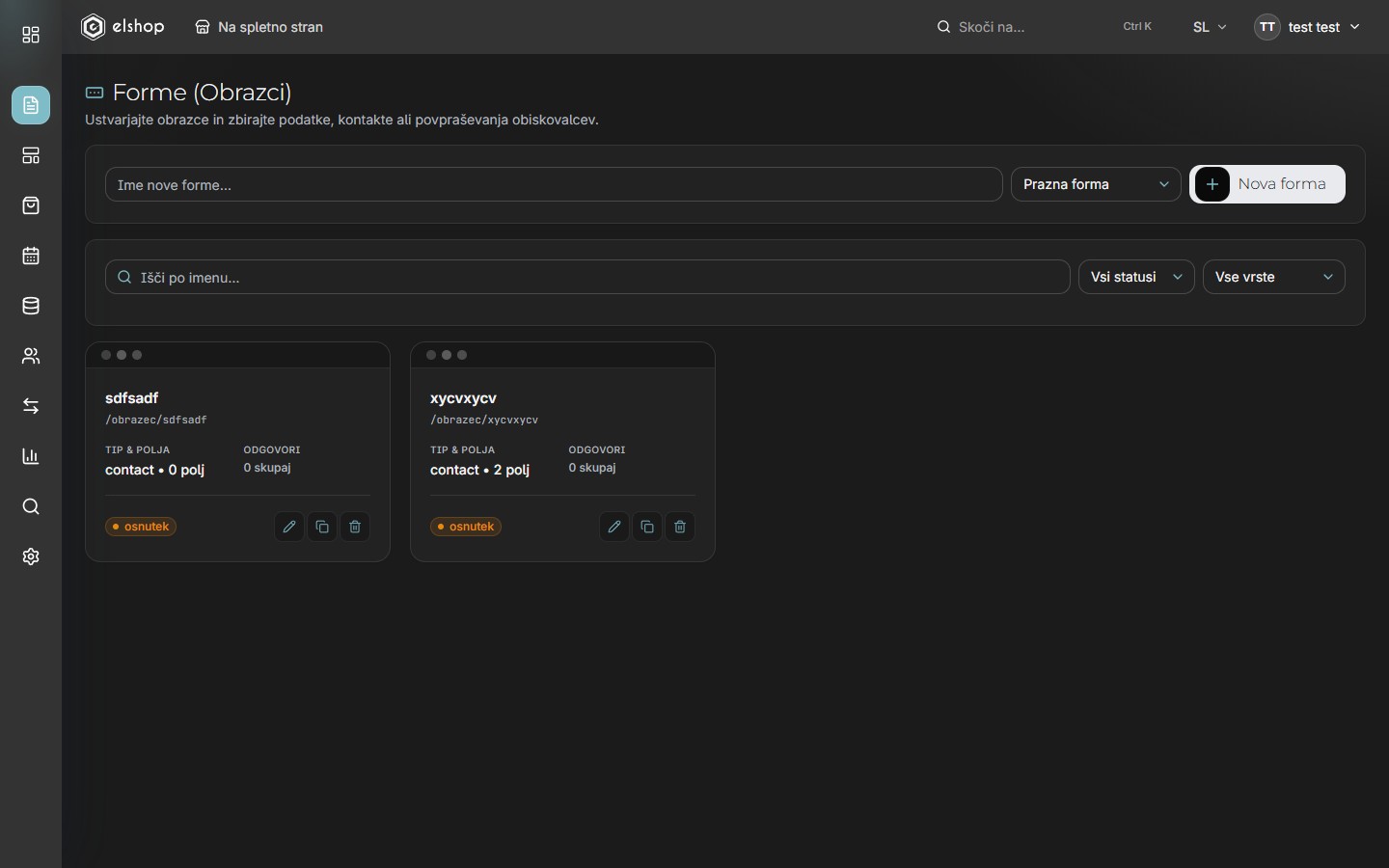Screen dimensions: 1389x868
Task: Open the dashboard grid icon in sidebar
Action: [x=31, y=36]
